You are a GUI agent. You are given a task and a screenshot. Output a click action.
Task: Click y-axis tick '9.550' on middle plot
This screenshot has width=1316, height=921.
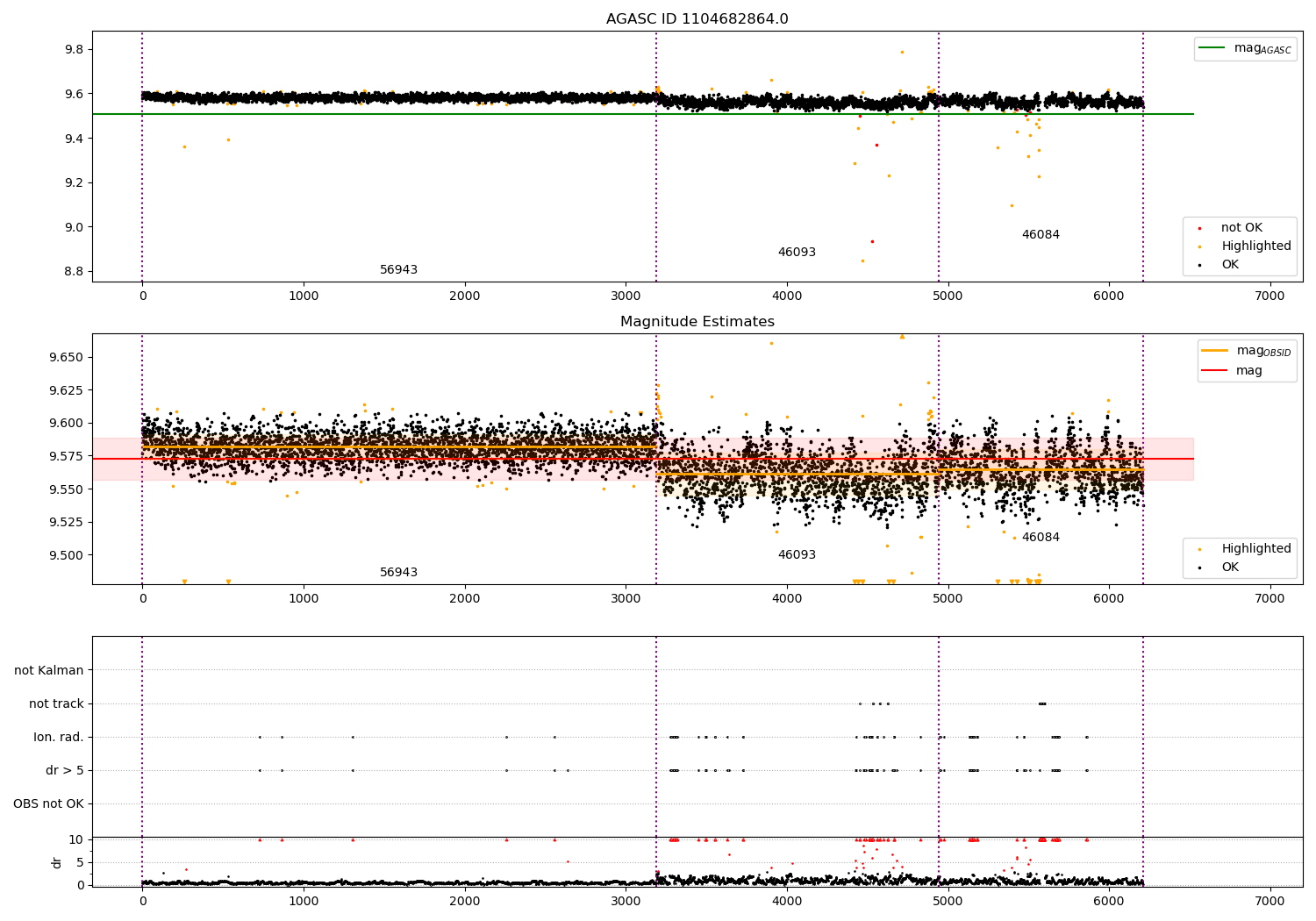[67, 489]
